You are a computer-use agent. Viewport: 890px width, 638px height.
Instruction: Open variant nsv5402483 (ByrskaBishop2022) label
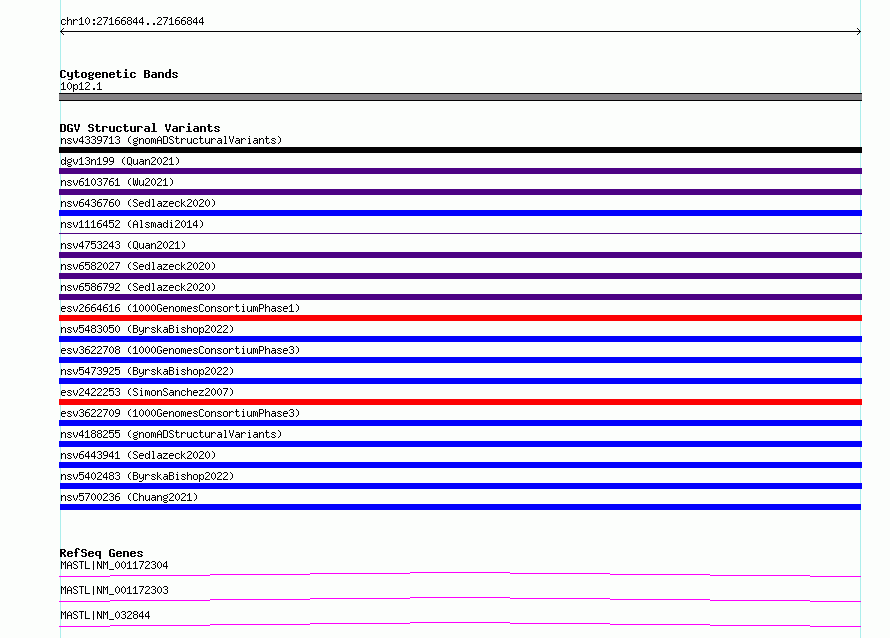coord(147,476)
